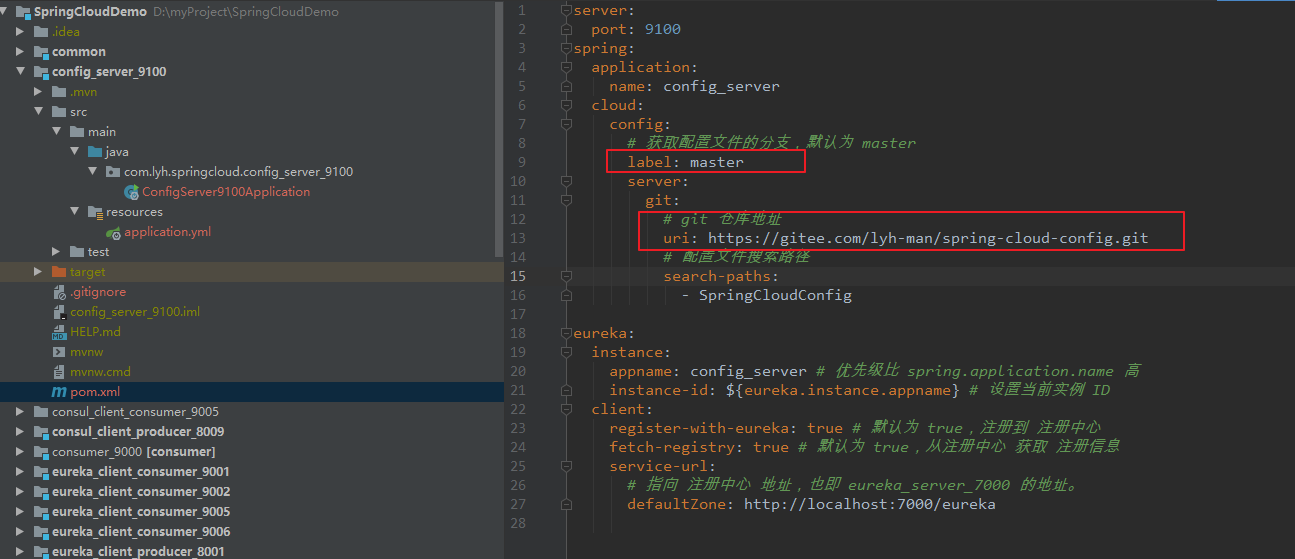The height and width of the screenshot is (559, 1295).
Task: Click the consul_client_consumer_9005 folder icon
Action: coord(41,412)
